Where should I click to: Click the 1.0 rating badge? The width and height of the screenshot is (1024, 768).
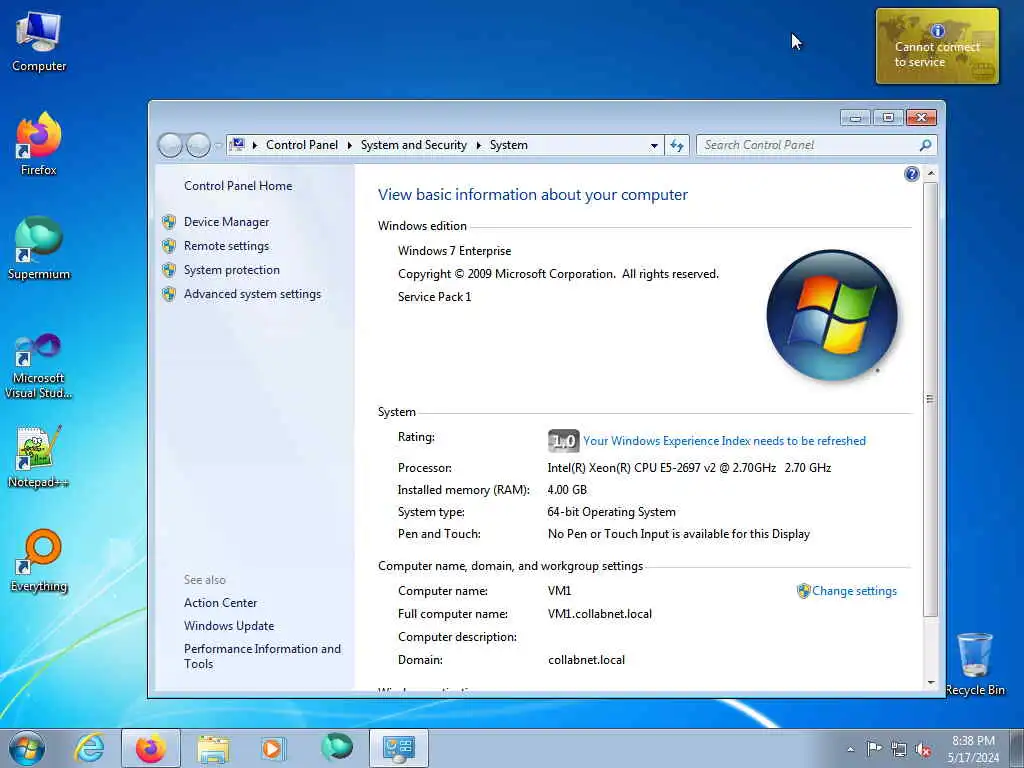[x=563, y=441]
